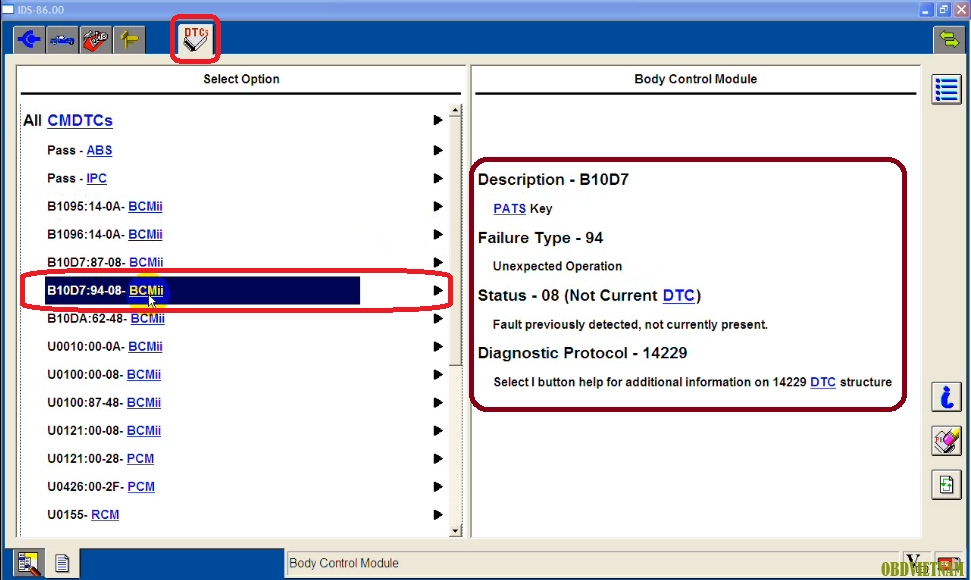Click the Diagnostic Protocol - 14229 heading
The height and width of the screenshot is (580, 971).
point(582,353)
